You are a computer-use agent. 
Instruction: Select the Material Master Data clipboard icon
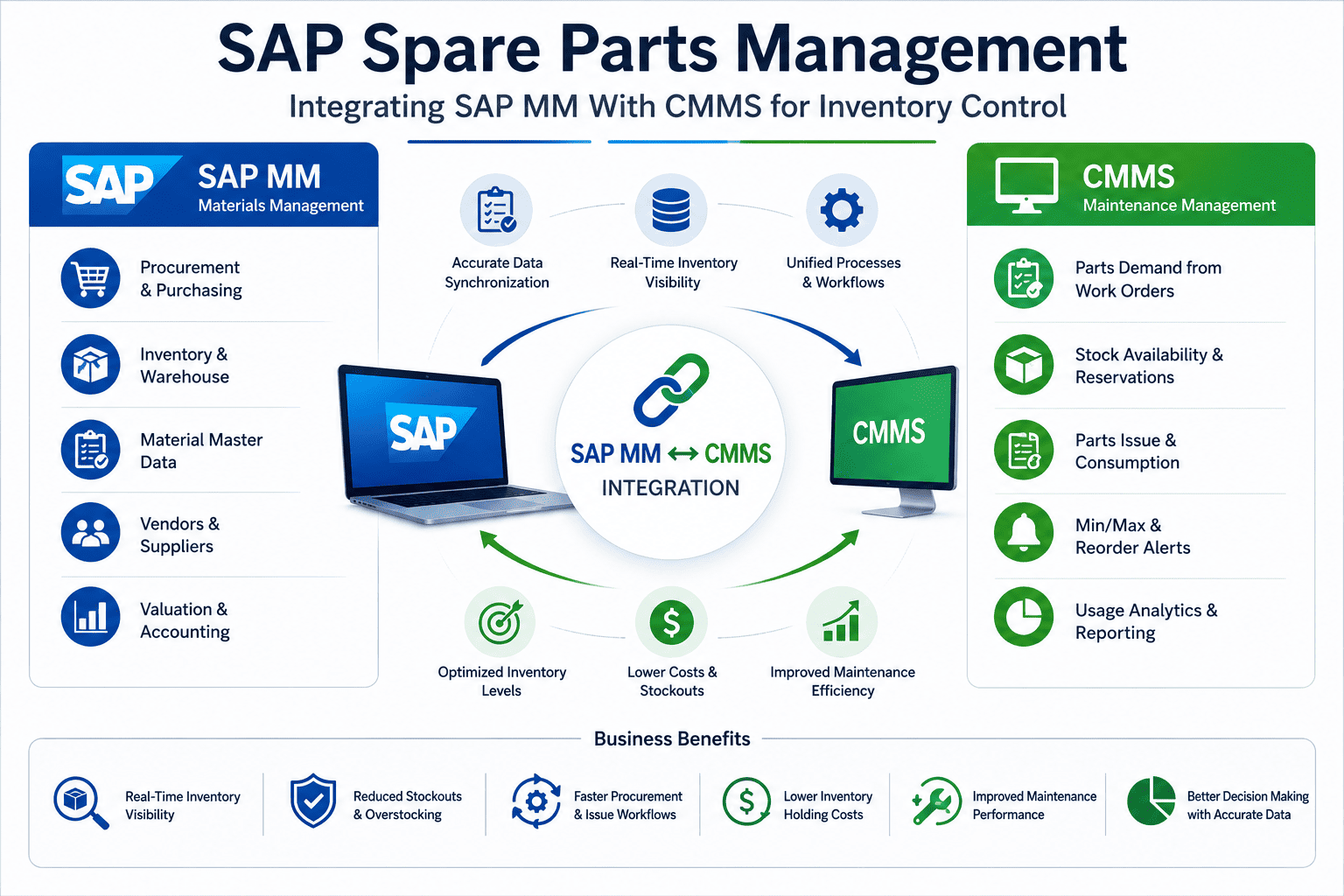pyautogui.click(x=90, y=450)
